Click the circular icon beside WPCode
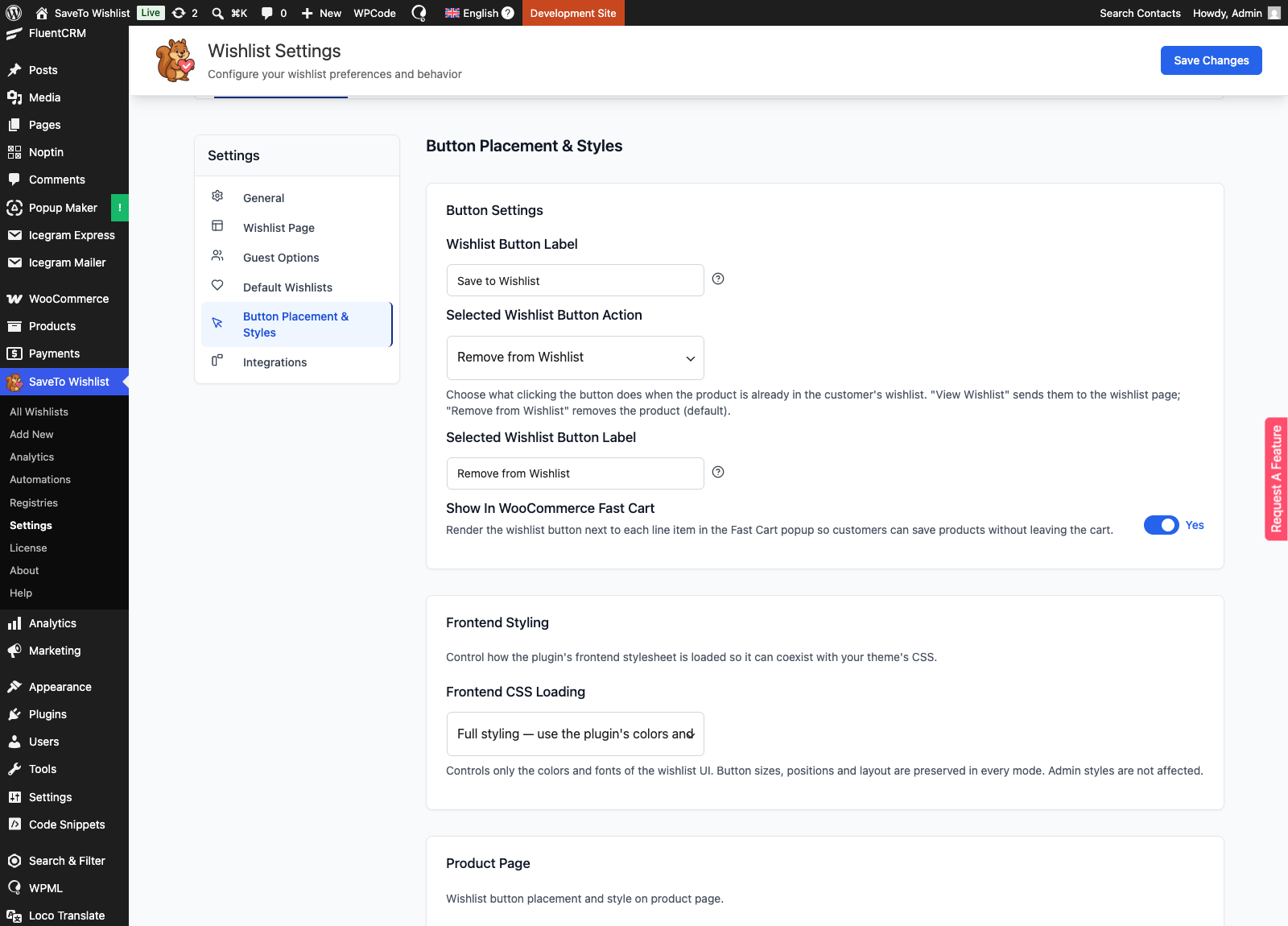1288x926 pixels. tap(419, 13)
